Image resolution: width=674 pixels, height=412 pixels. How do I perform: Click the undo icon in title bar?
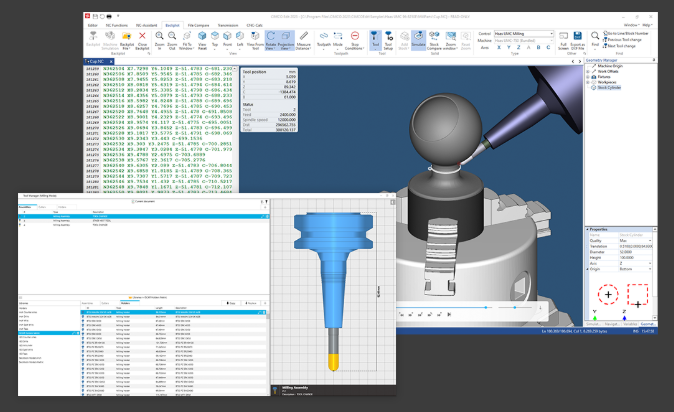[x=102, y=16]
